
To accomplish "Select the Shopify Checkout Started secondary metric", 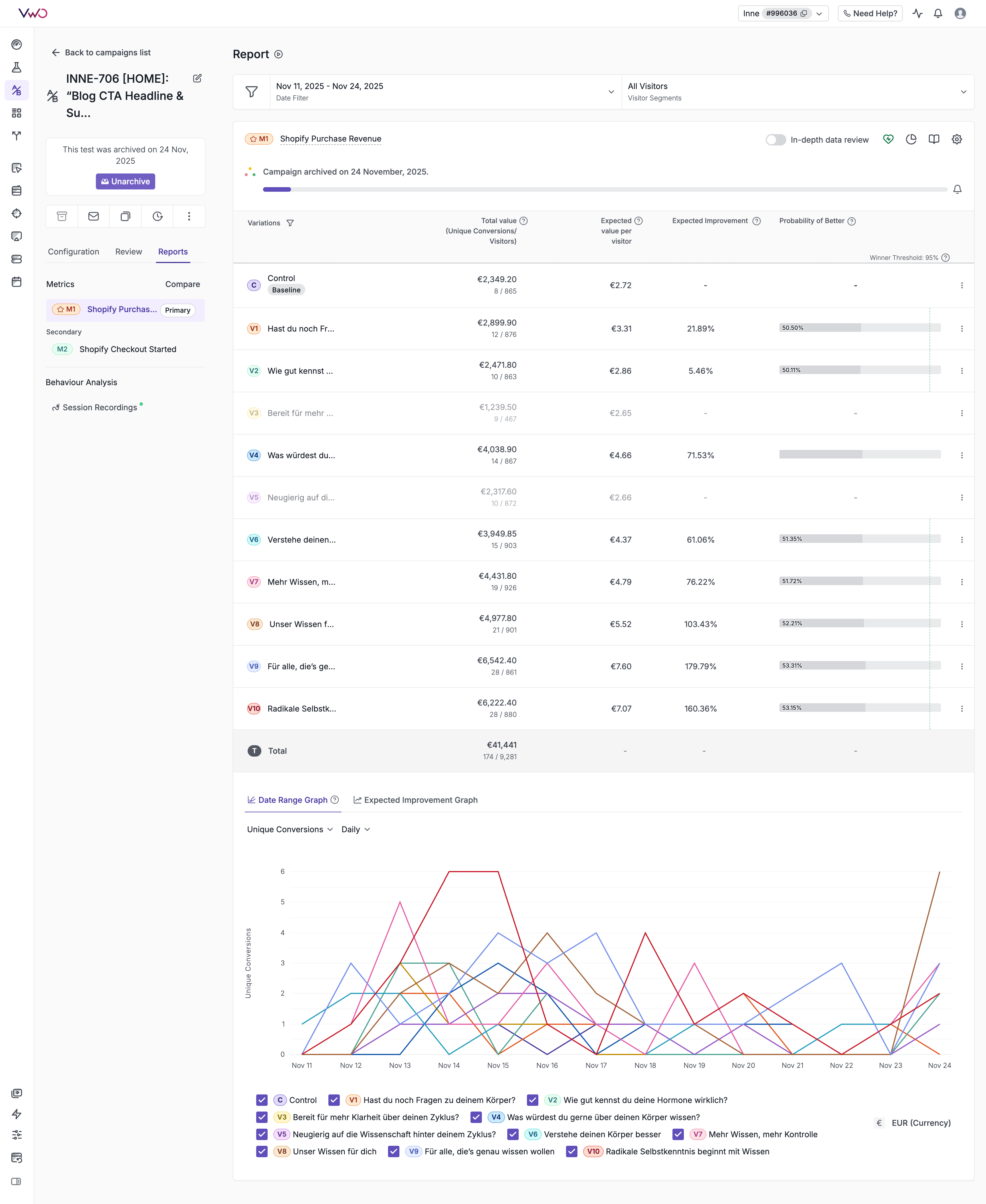I will pyautogui.click(x=127, y=349).
